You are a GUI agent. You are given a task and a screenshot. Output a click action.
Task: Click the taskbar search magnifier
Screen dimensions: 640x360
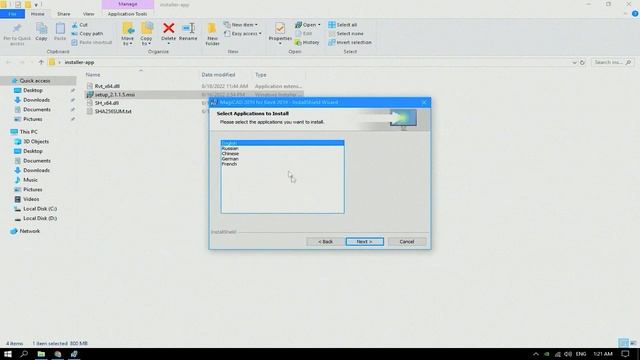click(24, 354)
